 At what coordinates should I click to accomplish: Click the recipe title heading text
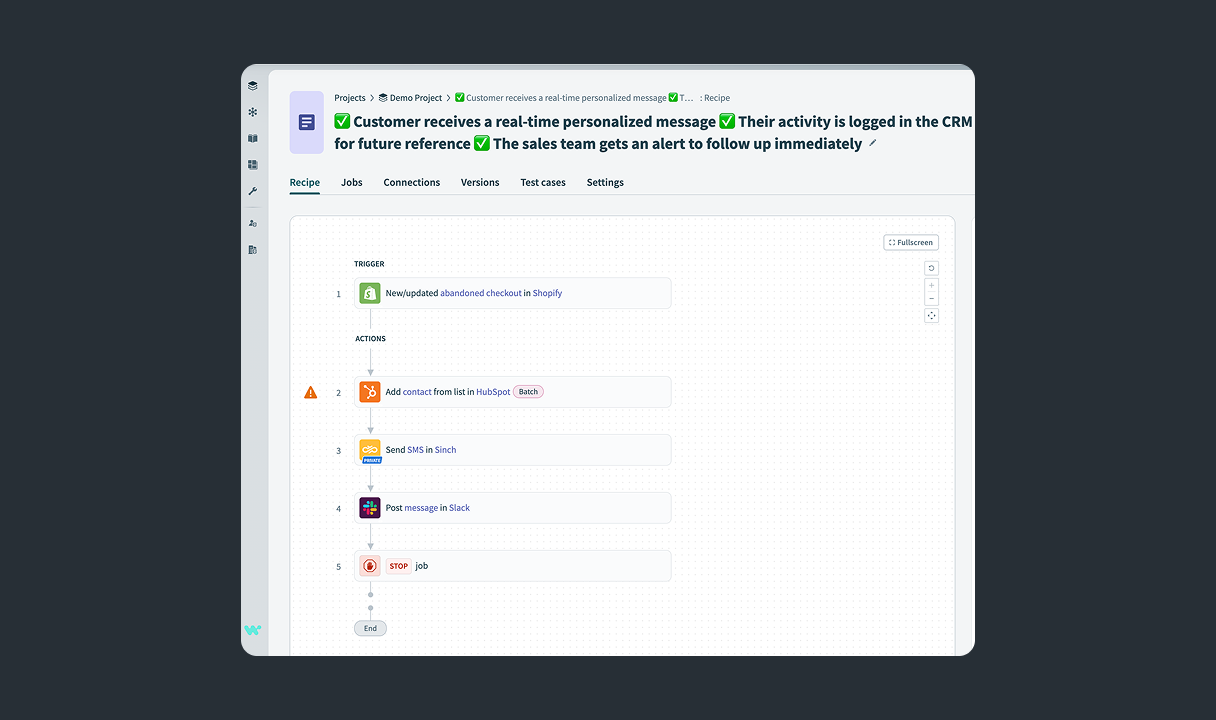coord(653,132)
